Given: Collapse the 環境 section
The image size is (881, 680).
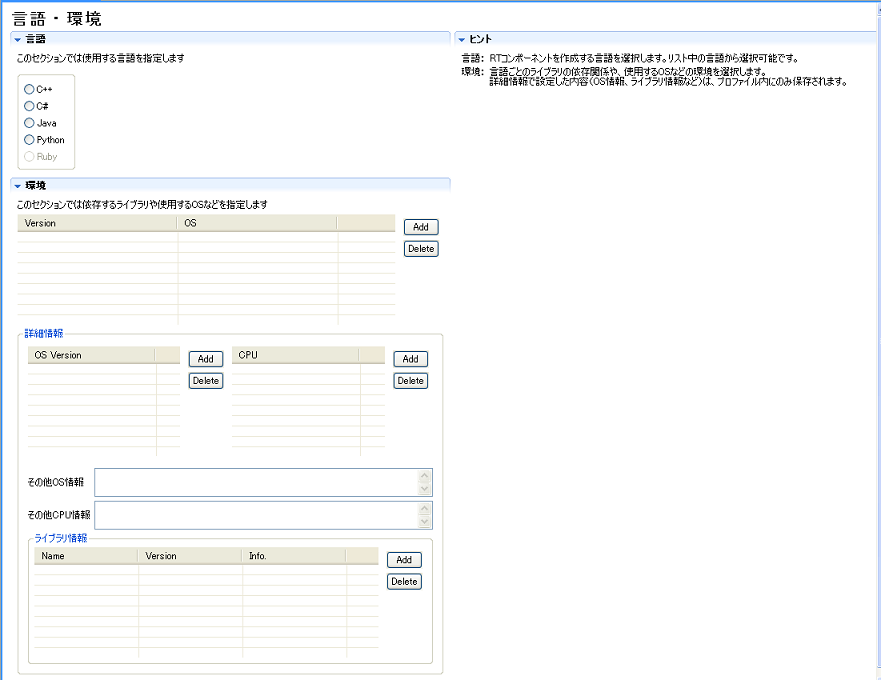Looking at the screenshot, I should [17, 185].
